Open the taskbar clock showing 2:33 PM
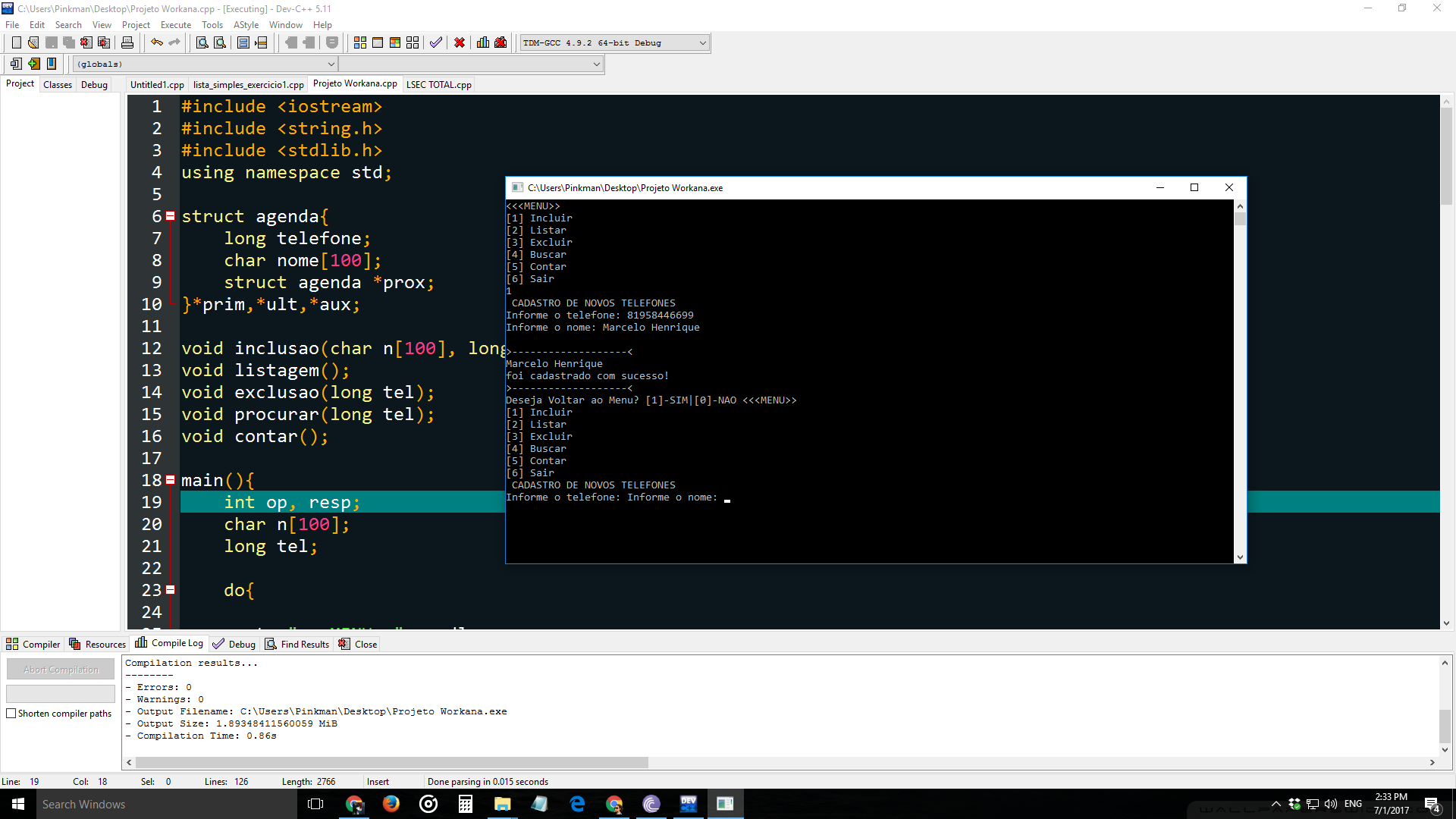Image resolution: width=1456 pixels, height=819 pixels. (x=1391, y=804)
